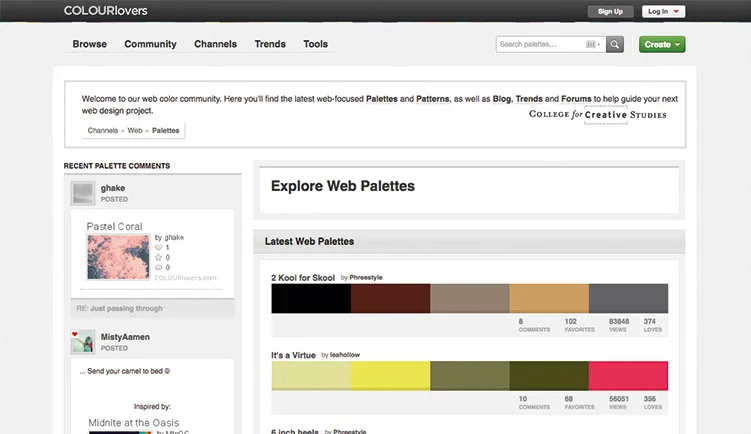The width and height of the screenshot is (751, 434).
Task: Open the 2 Kool for Skool palette title
Action: coord(303,278)
